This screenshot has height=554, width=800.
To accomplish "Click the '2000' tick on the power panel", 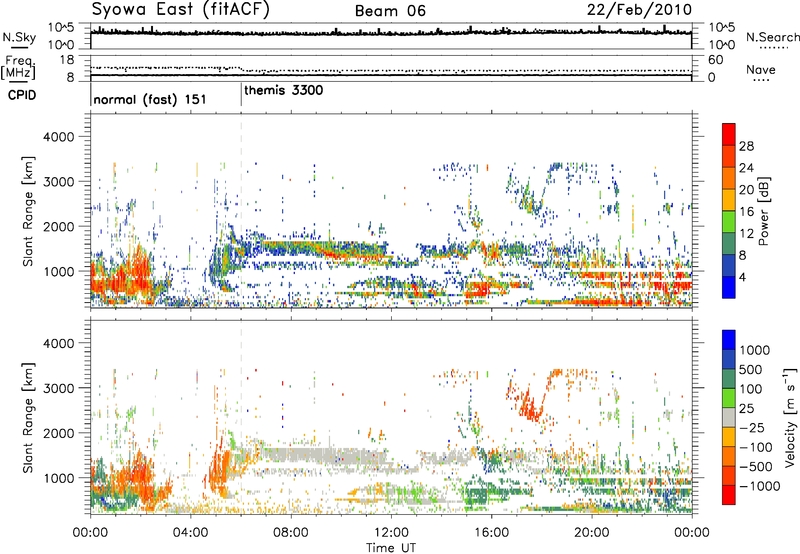I will 58,226.
